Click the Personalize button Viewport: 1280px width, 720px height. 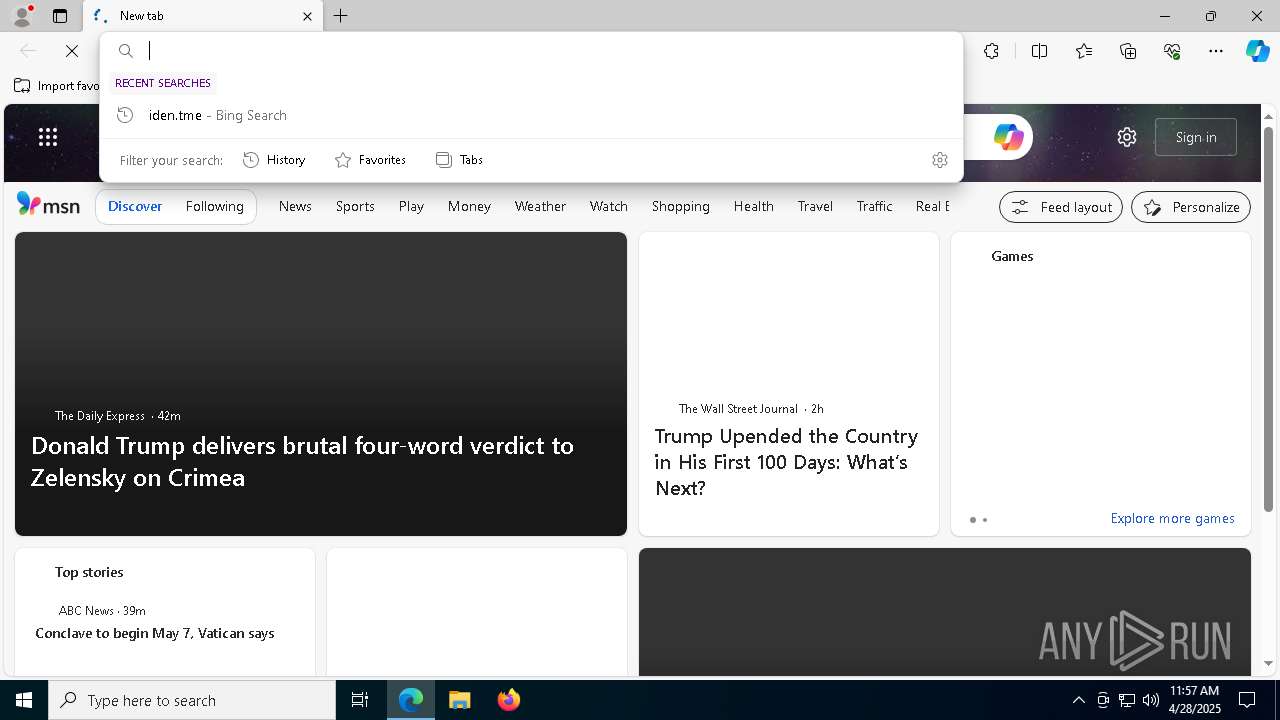coord(1191,207)
